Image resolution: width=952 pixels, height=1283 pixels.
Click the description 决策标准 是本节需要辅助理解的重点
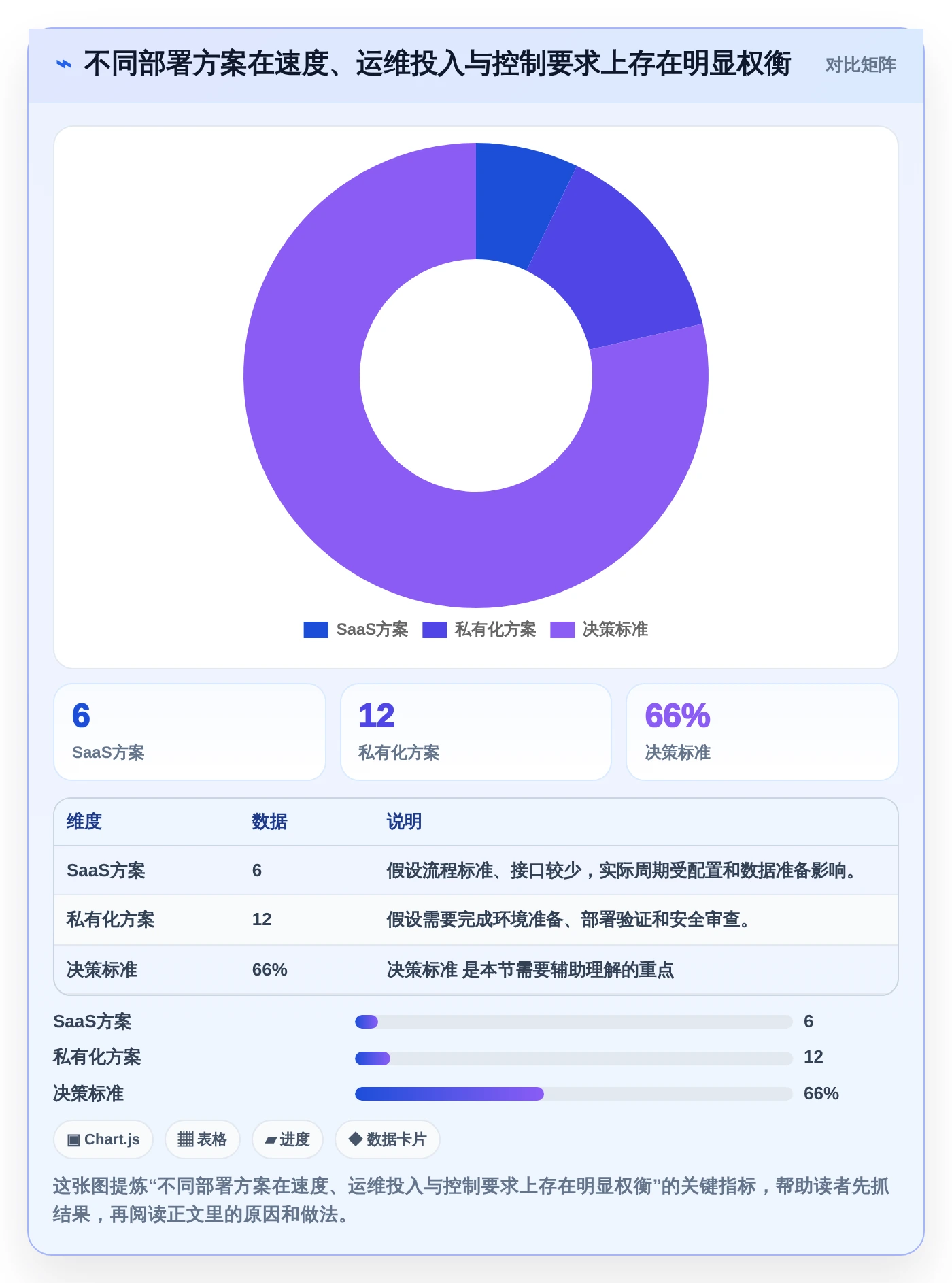click(x=530, y=969)
